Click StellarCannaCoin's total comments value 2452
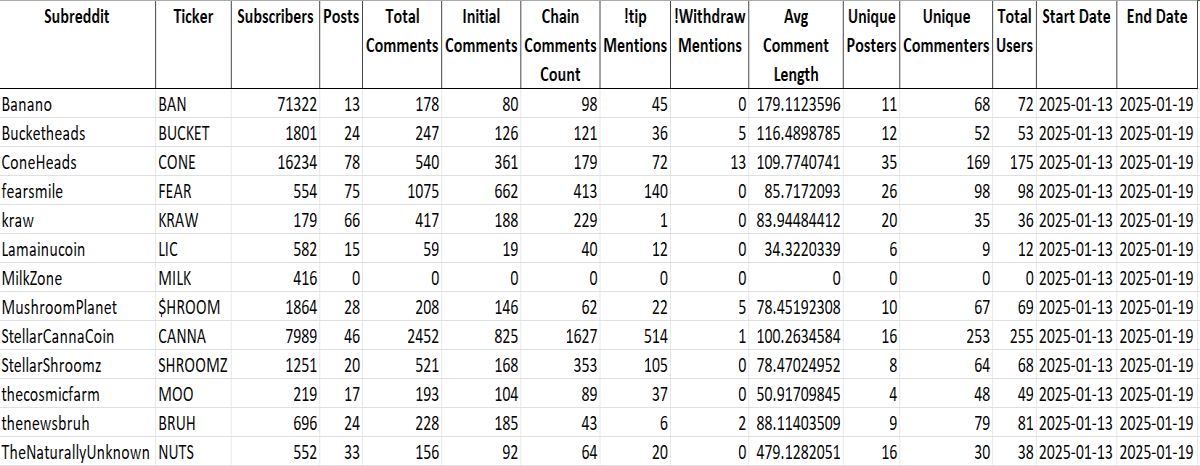Viewport: 1200px width, 466px height. (402, 336)
